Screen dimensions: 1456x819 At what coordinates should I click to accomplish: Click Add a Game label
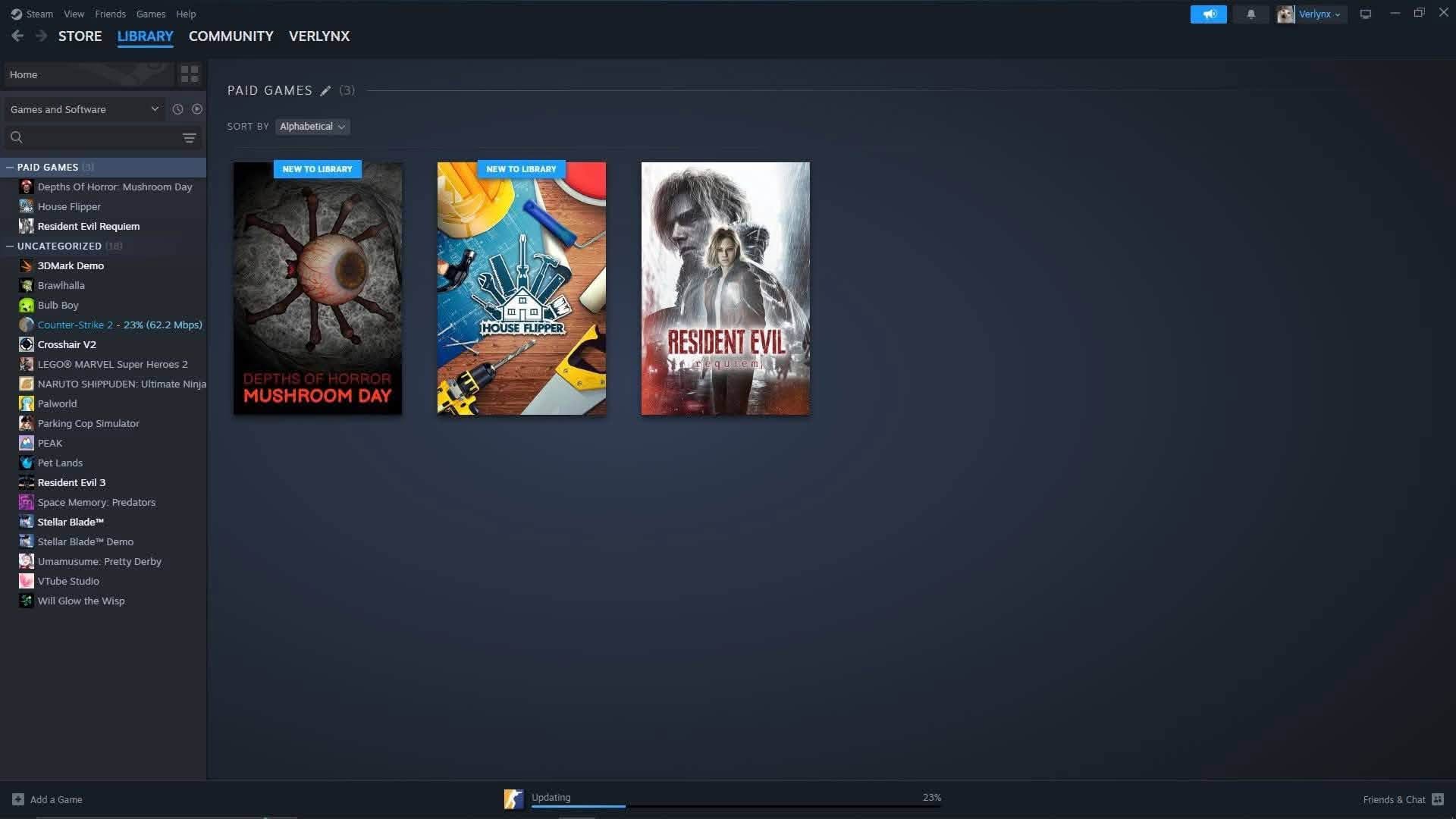(56, 799)
